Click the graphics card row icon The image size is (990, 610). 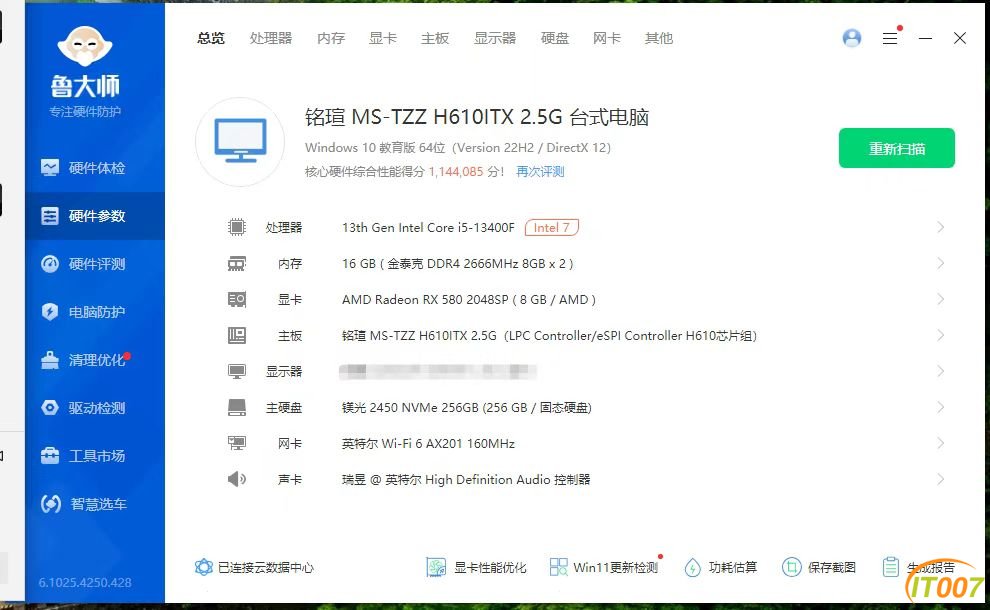[x=237, y=299]
